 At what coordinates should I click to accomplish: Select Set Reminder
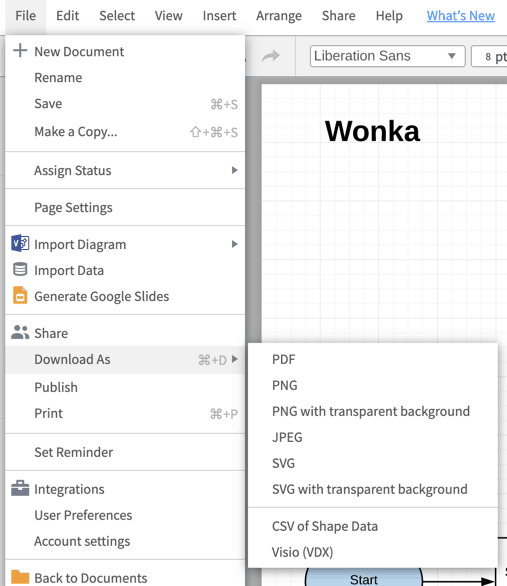point(125,452)
